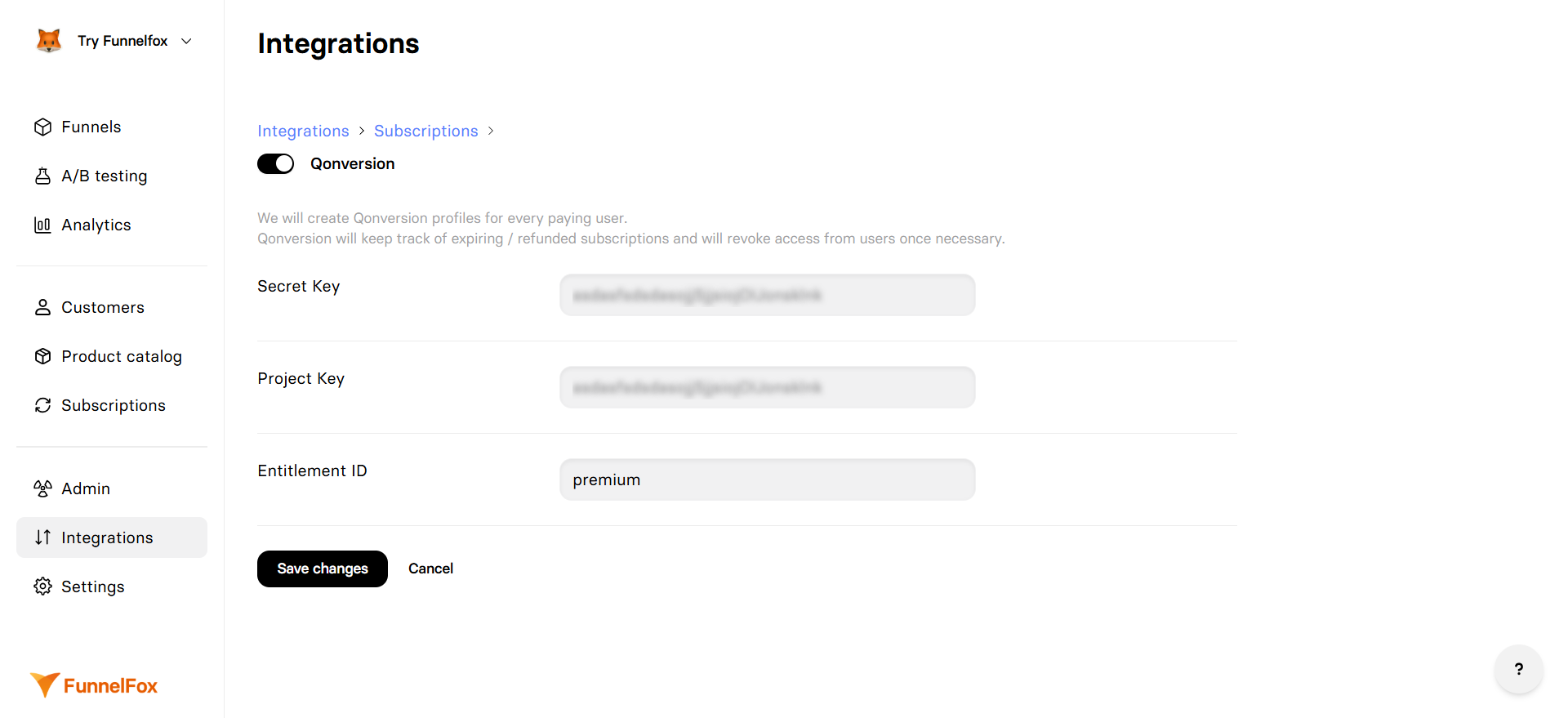
Task: Click the Settings gear icon
Action: pos(42,586)
